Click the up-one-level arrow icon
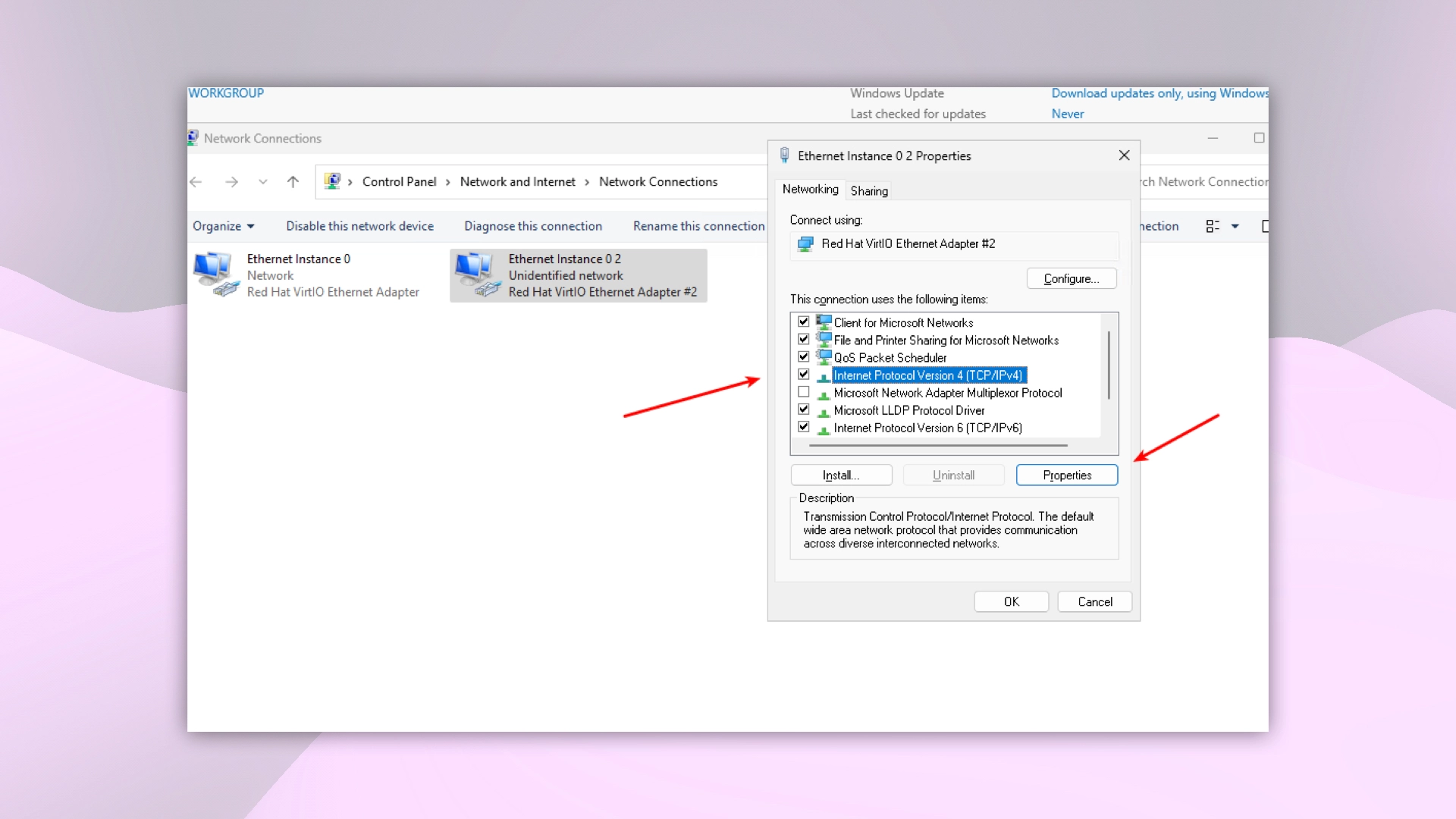This screenshot has height=819, width=1456. click(x=293, y=182)
